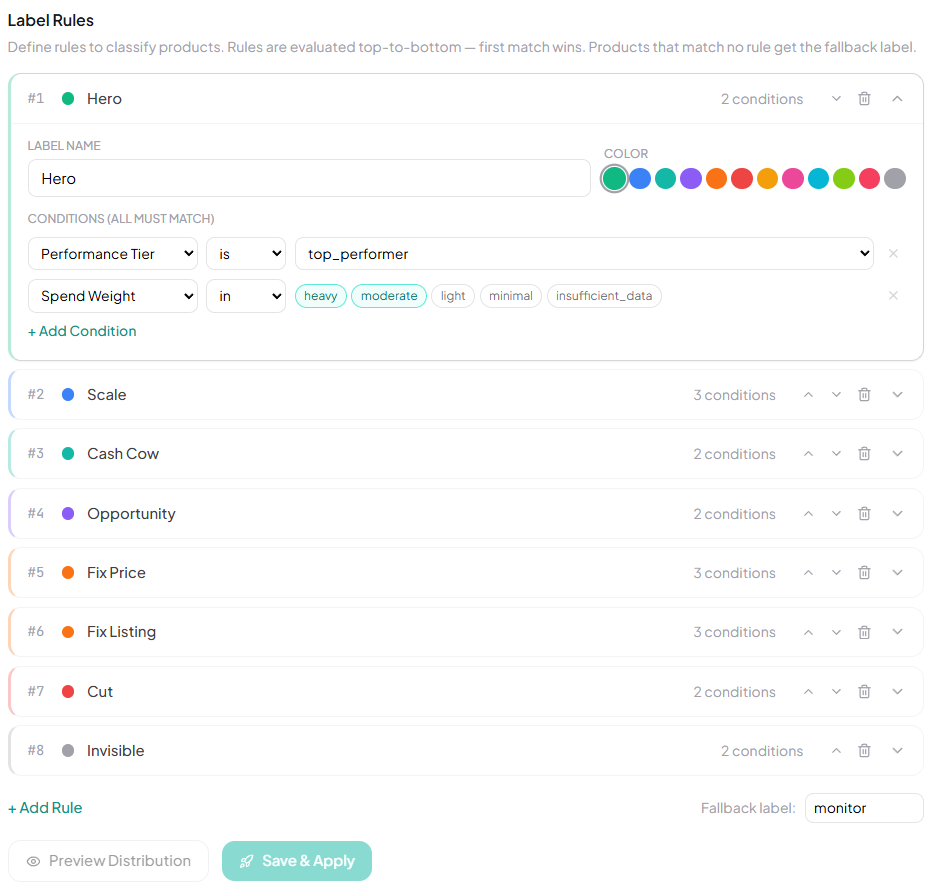Move the Fix Price rule up

808,572
